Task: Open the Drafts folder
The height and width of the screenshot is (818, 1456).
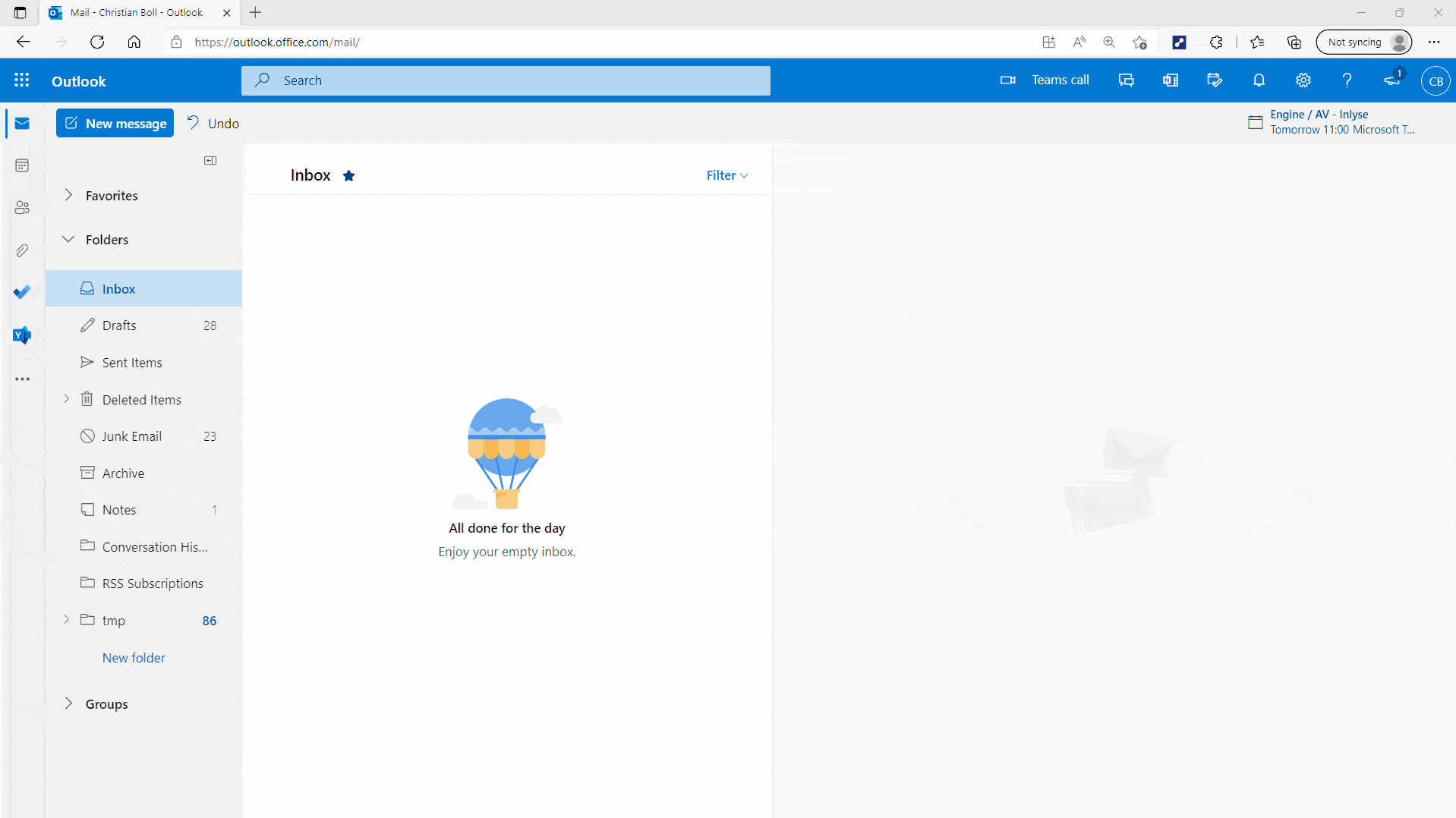Action: (x=143, y=326)
